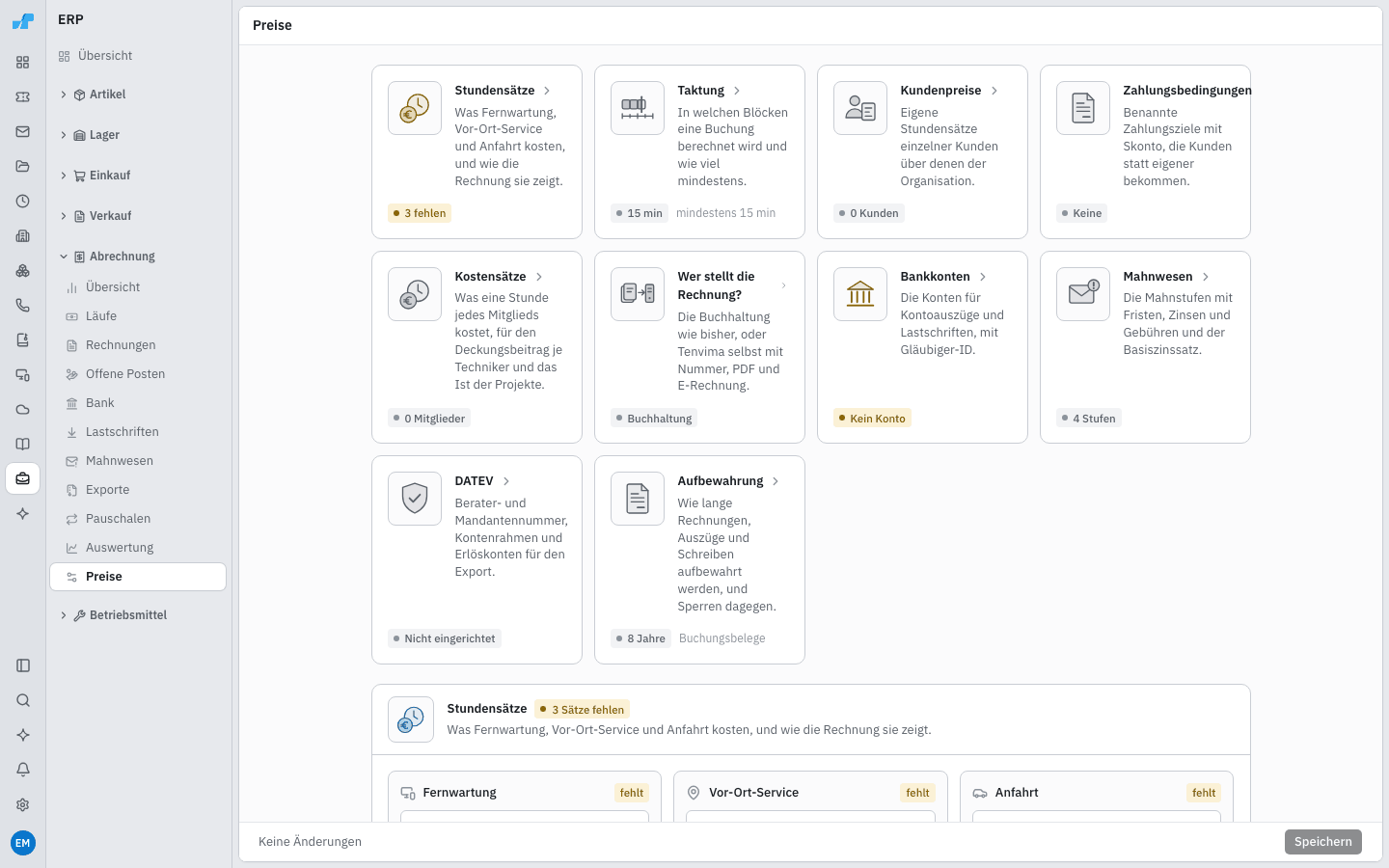Click the '3 fehlen' status badge

pyautogui.click(x=420, y=213)
